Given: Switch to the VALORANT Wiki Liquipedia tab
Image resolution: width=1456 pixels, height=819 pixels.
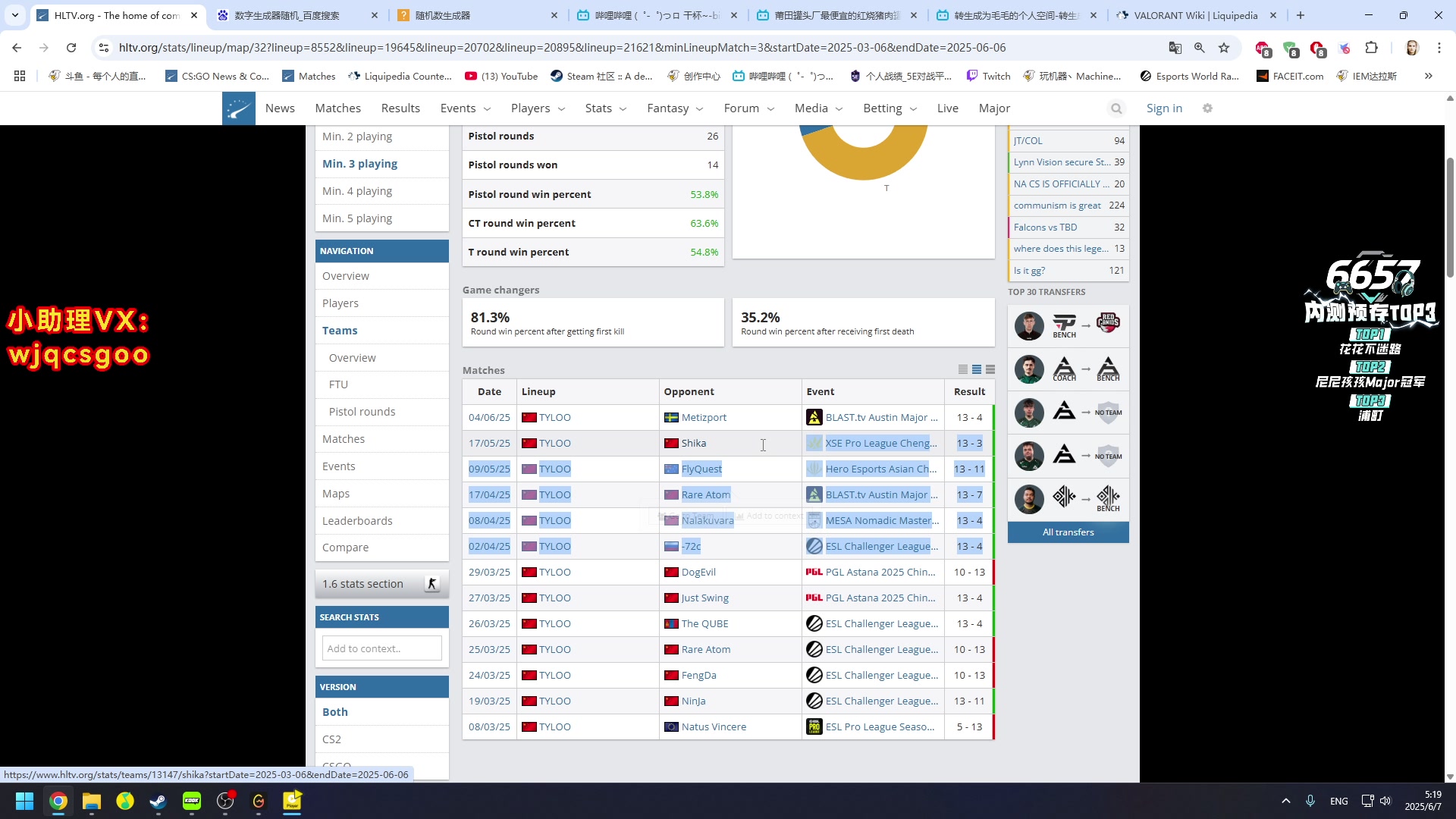Looking at the screenshot, I should [x=1195, y=15].
